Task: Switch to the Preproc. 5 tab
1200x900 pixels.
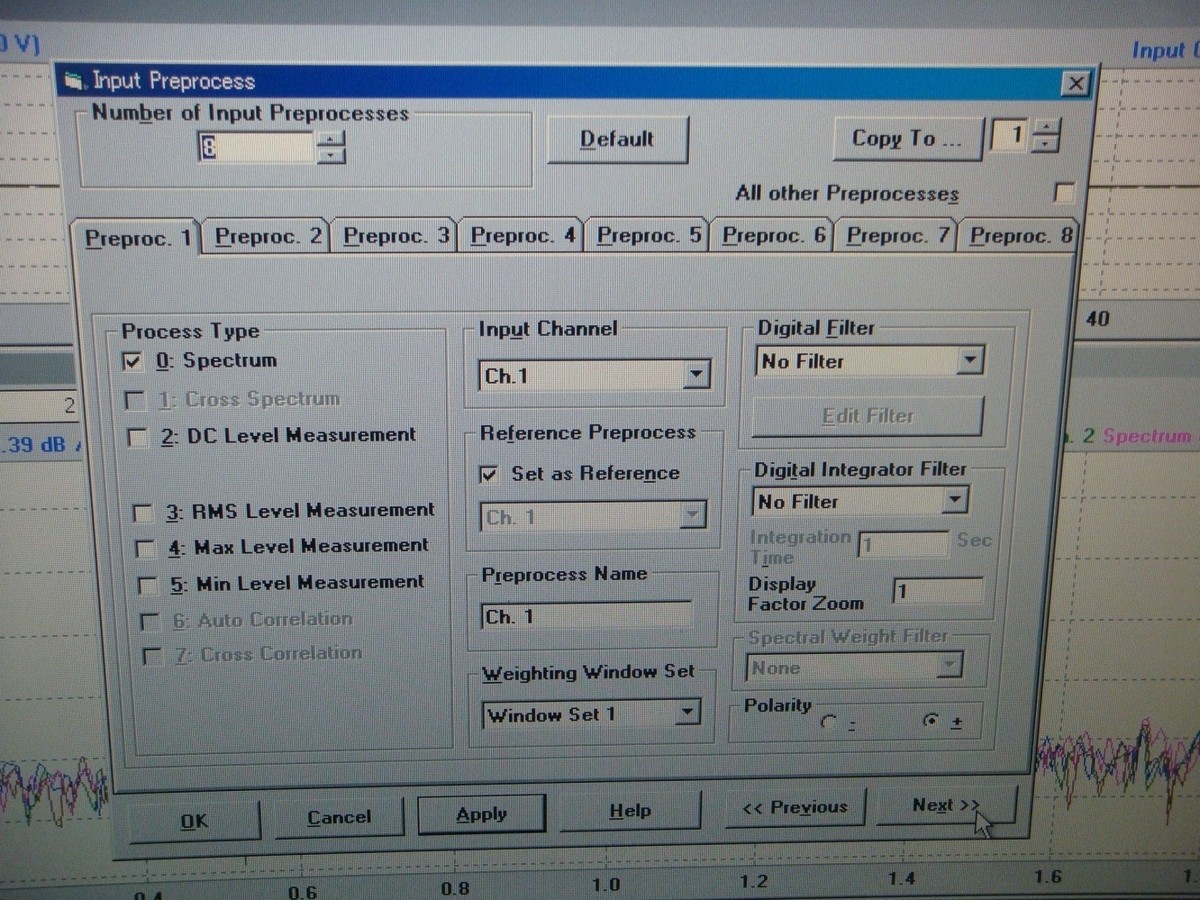Action: [650, 236]
